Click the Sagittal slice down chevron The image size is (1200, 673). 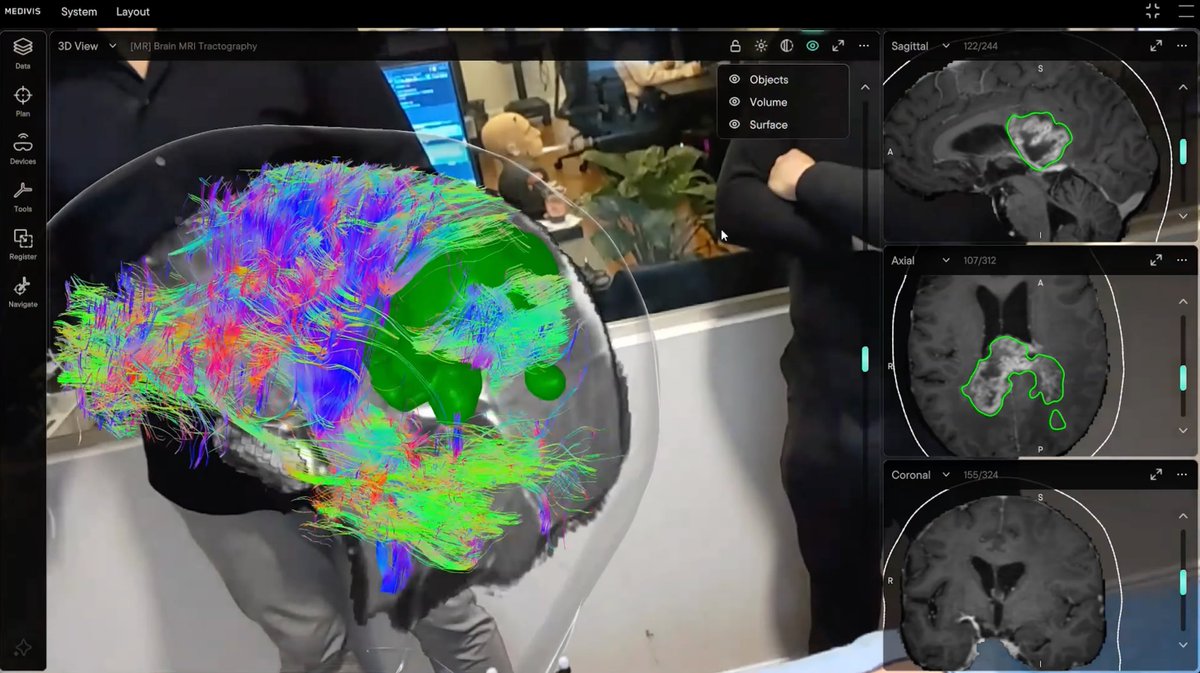[x=1183, y=215]
